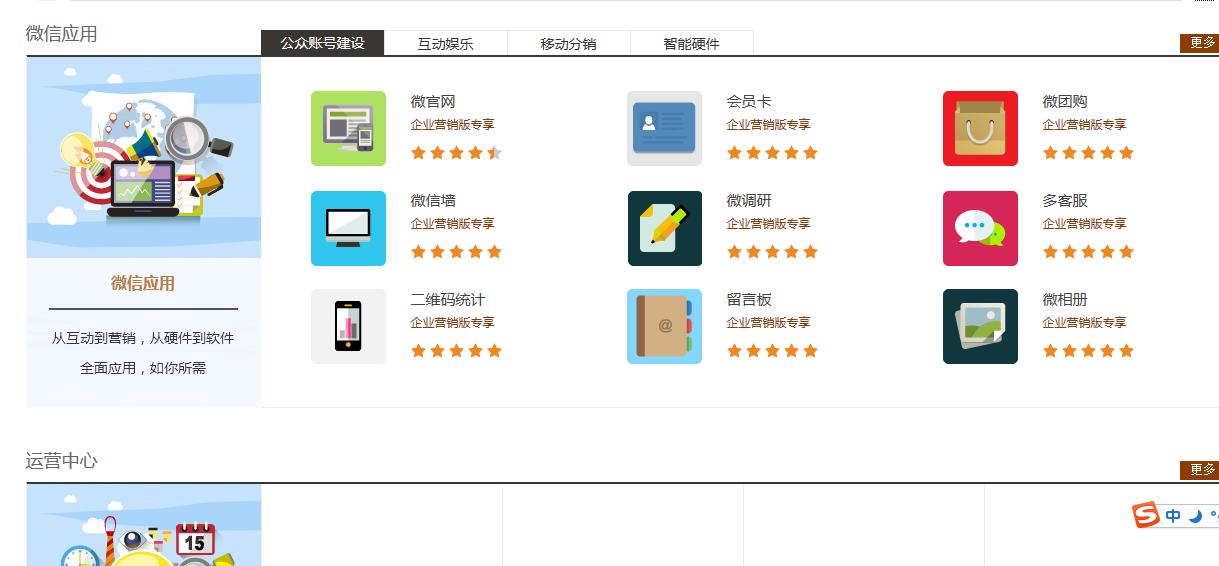Click the Sogou moon icon
Image resolution: width=1219 pixels, height=566 pixels.
point(1194,516)
